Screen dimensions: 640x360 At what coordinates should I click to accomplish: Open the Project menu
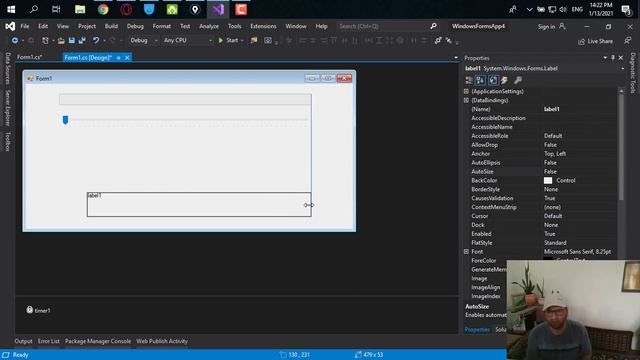(87, 26)
